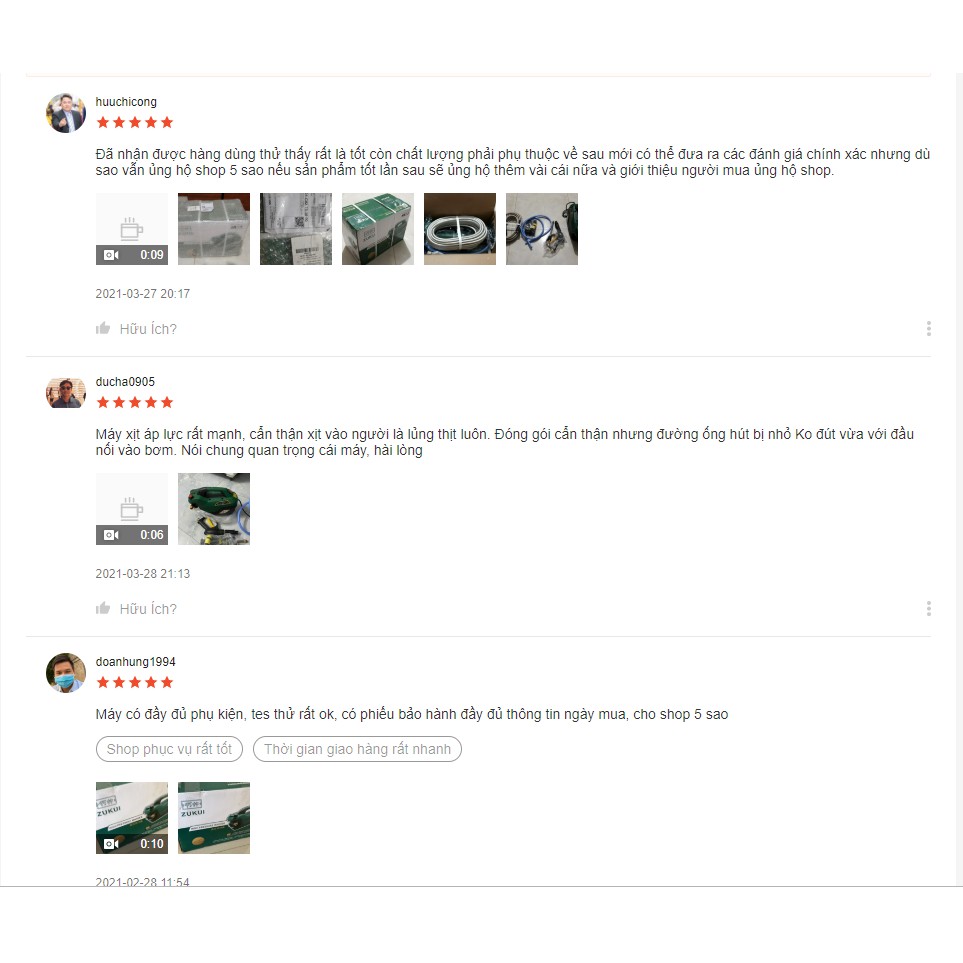Click the thumbs-up icon under huuchicong's review

click(x=103, y=329)
